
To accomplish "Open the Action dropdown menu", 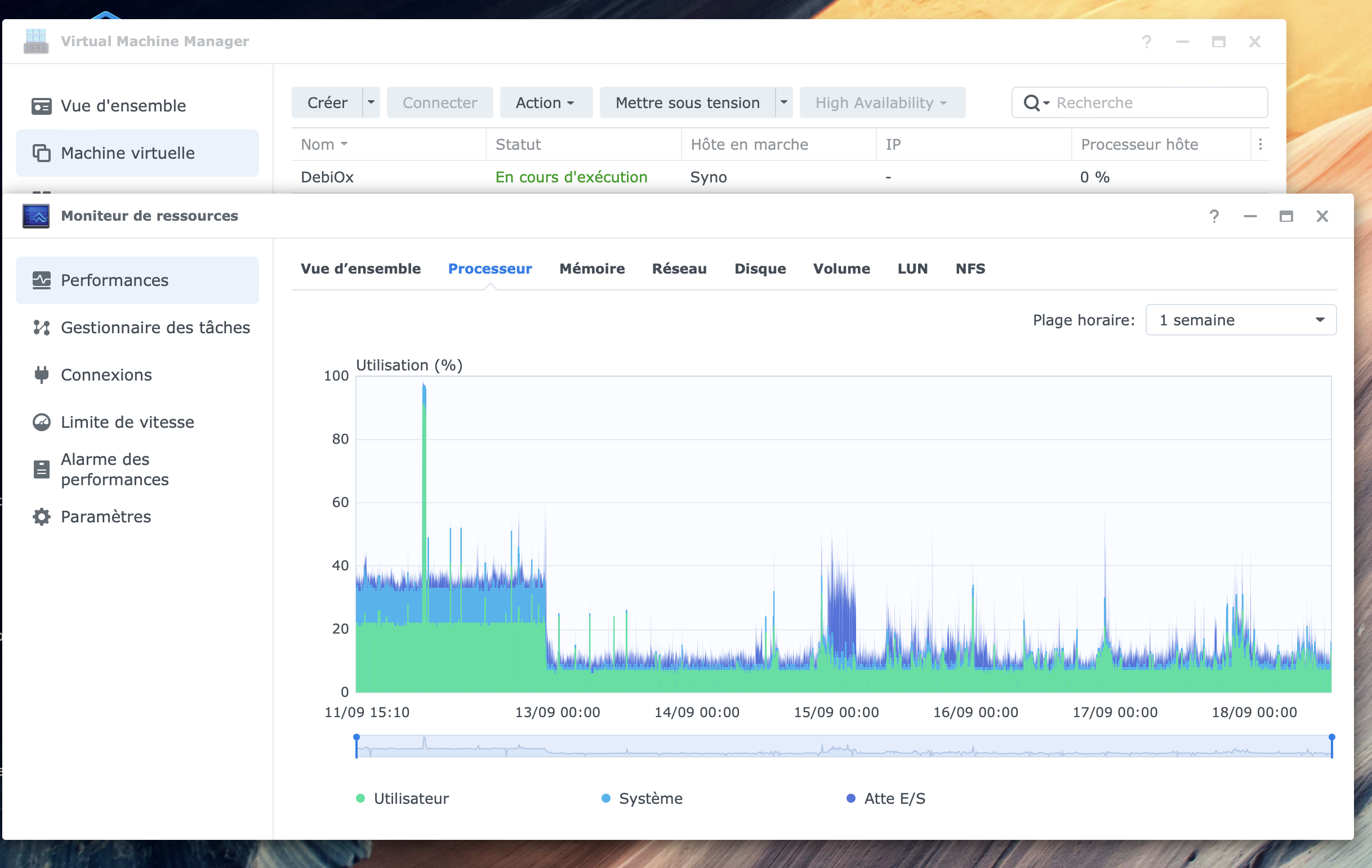I will point(545,102).
